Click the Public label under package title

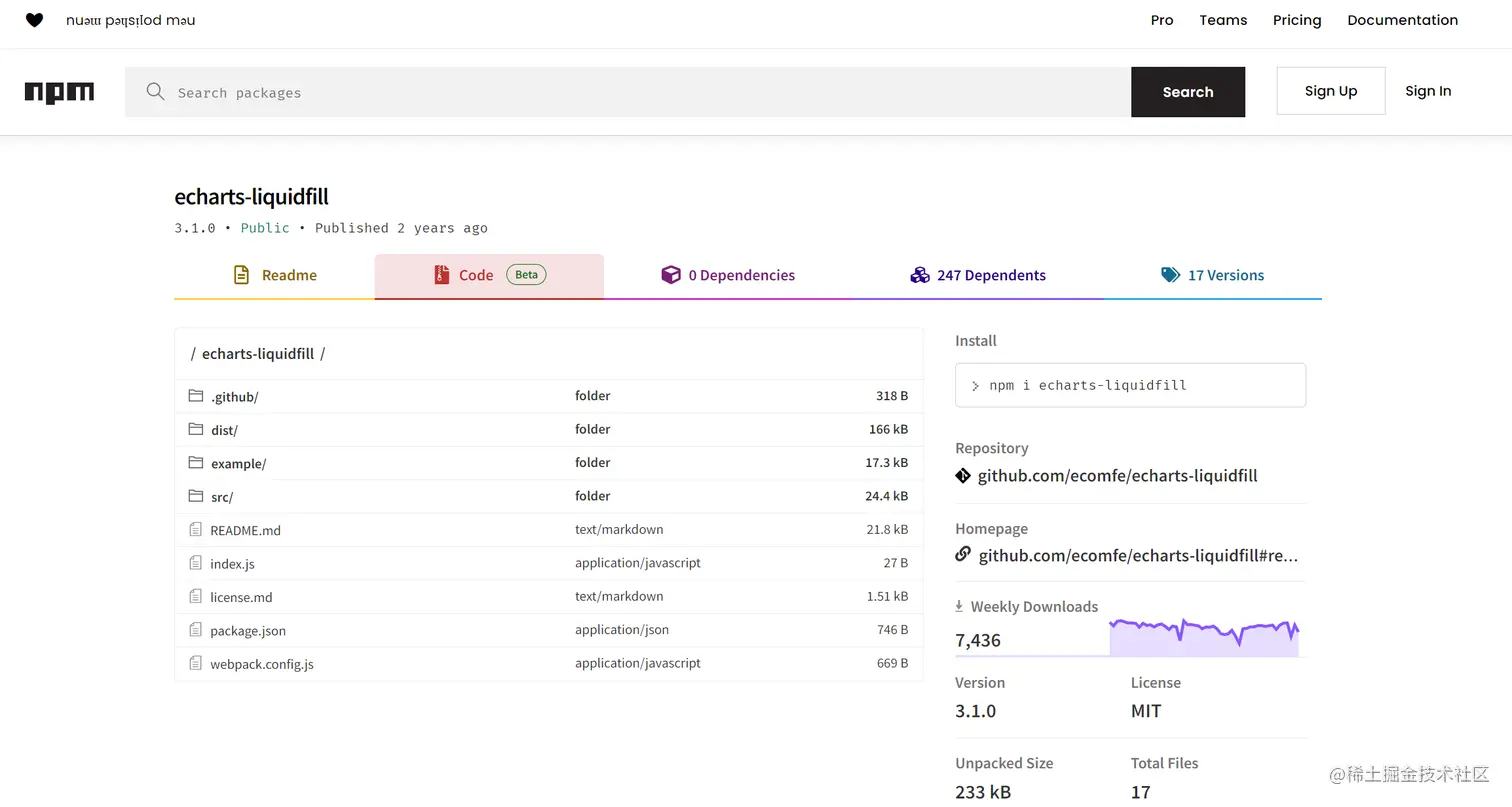point(265,228)
